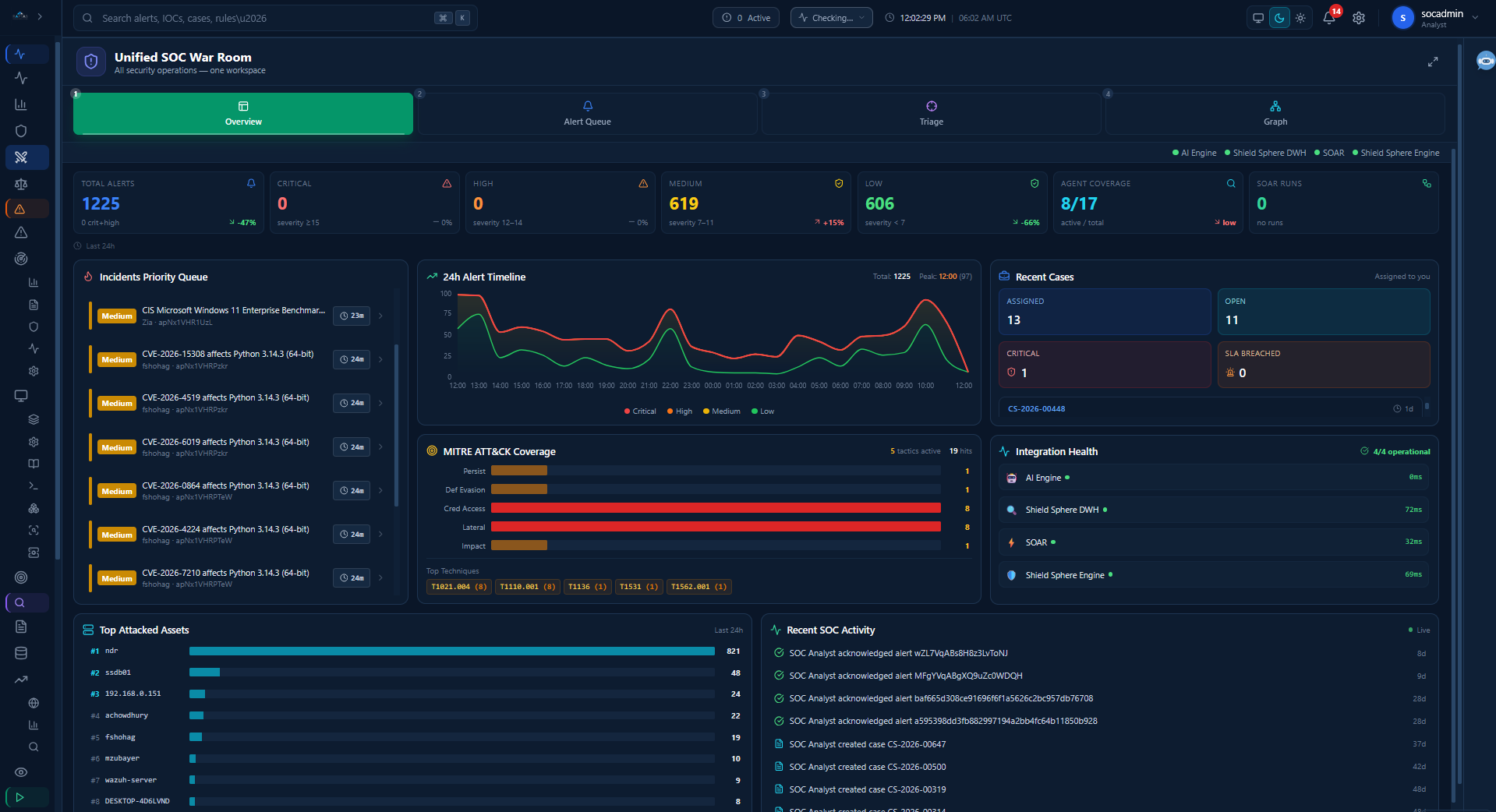The height and width of the screenshot is (812, 1496).
Task: Open the Assigned 13 cases card
Action: (x=1105, y=312)
